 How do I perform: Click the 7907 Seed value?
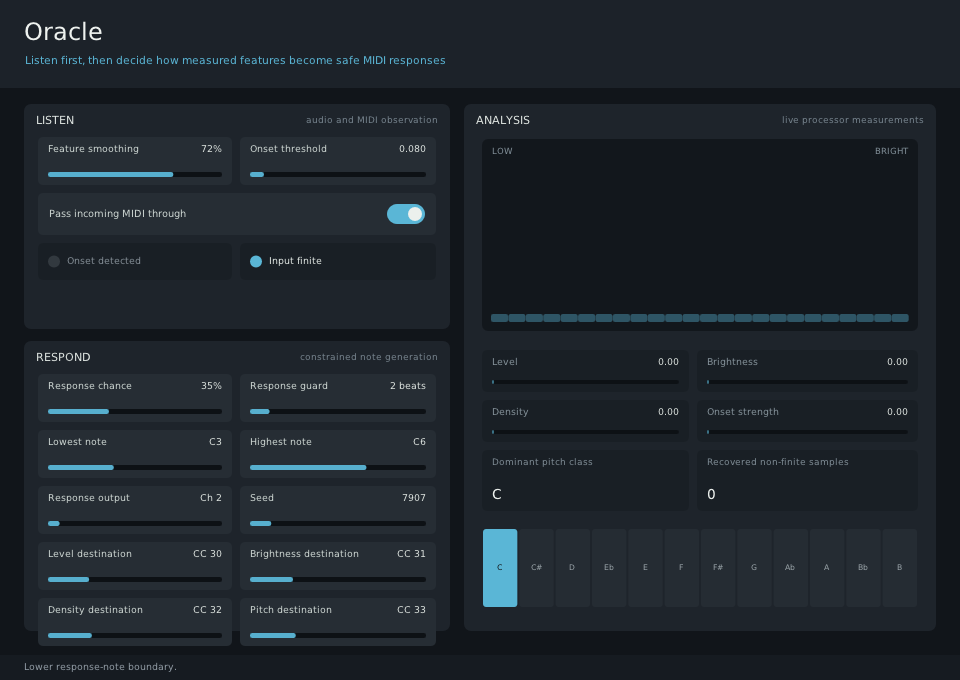tap(414, 498)
